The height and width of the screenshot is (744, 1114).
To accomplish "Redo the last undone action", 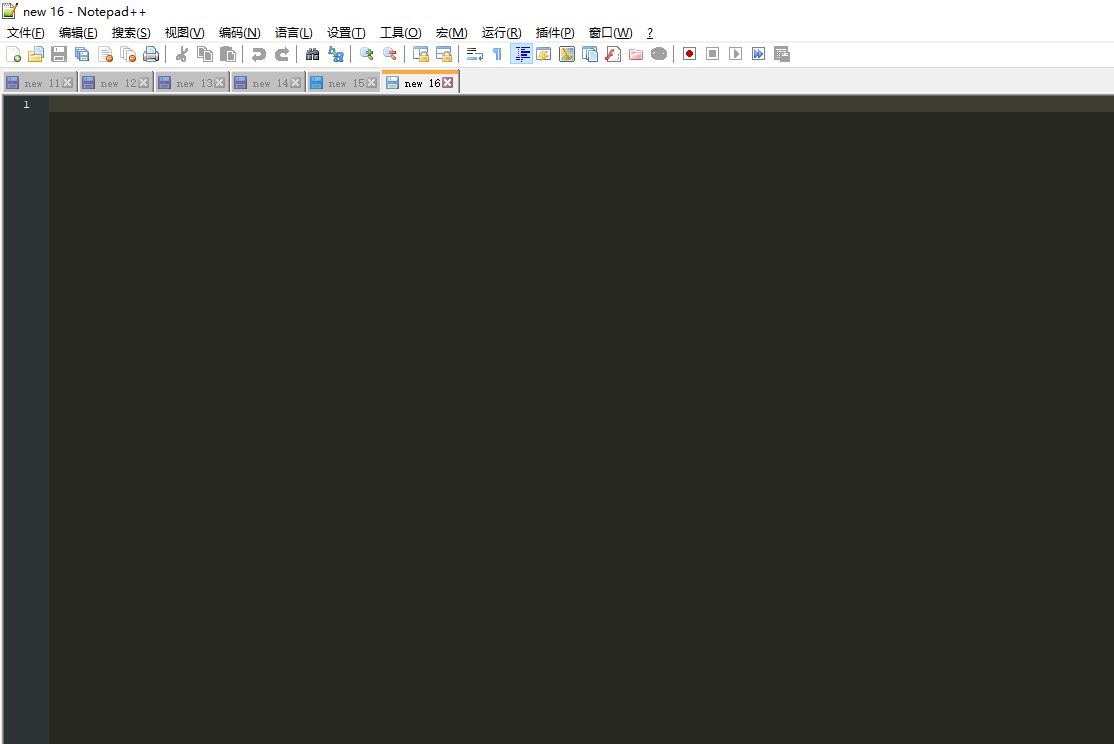I will pos(282,54).
